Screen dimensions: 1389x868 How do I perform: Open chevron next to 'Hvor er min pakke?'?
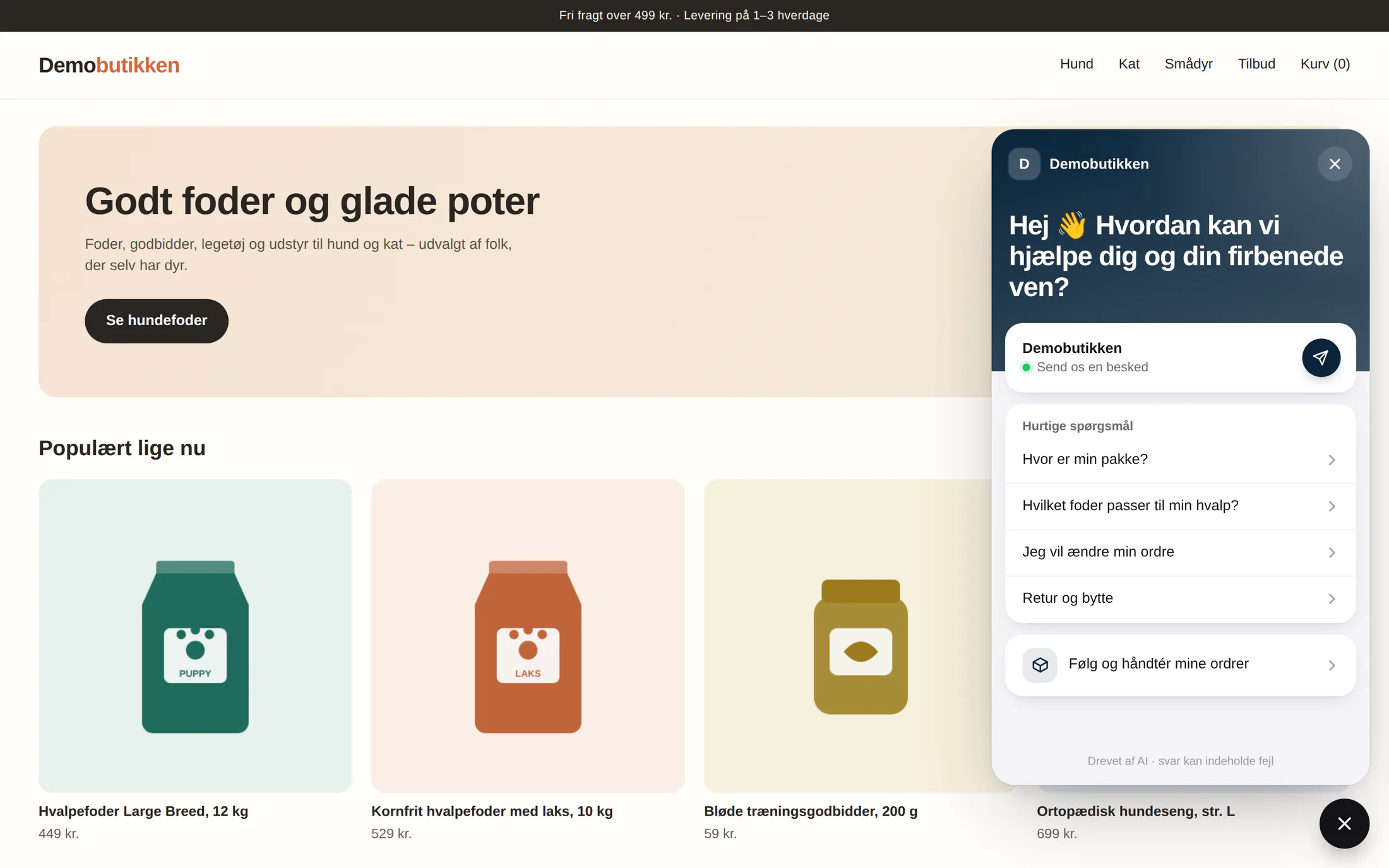click(1332, 460)
